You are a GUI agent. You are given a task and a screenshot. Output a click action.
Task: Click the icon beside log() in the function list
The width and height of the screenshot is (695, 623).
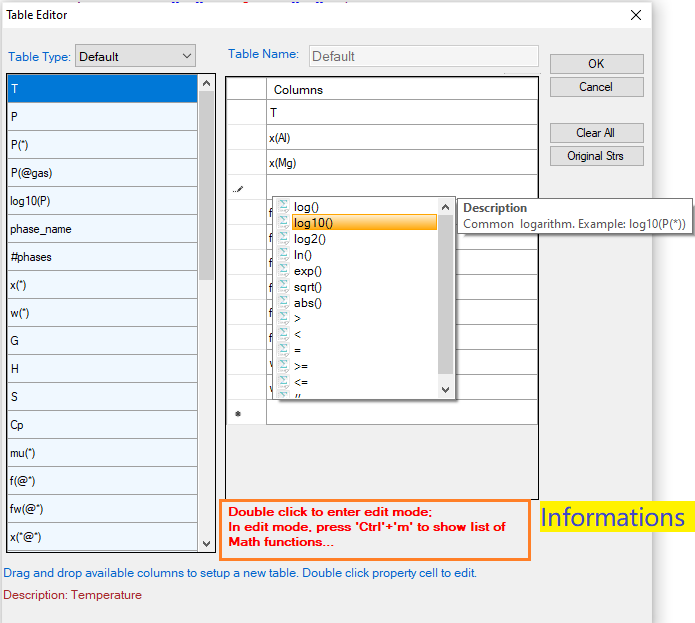pos(283,207)
